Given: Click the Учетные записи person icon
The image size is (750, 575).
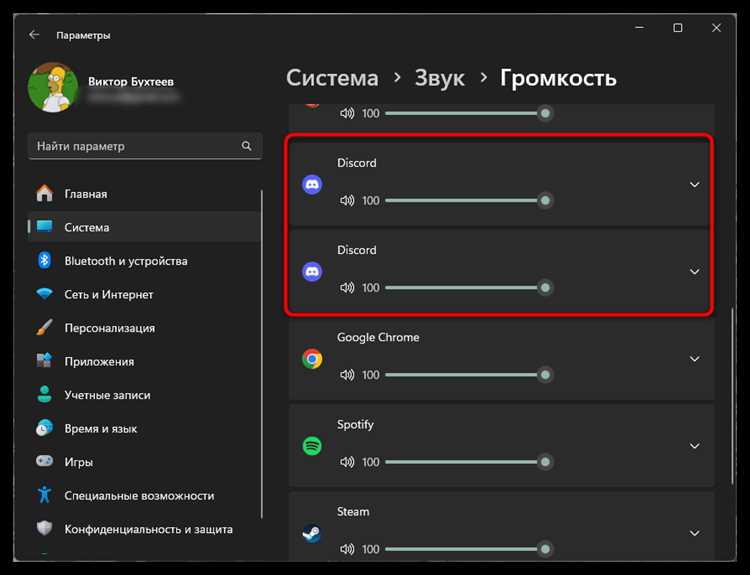Looking at the screenshot, I should tap(44, 394).
